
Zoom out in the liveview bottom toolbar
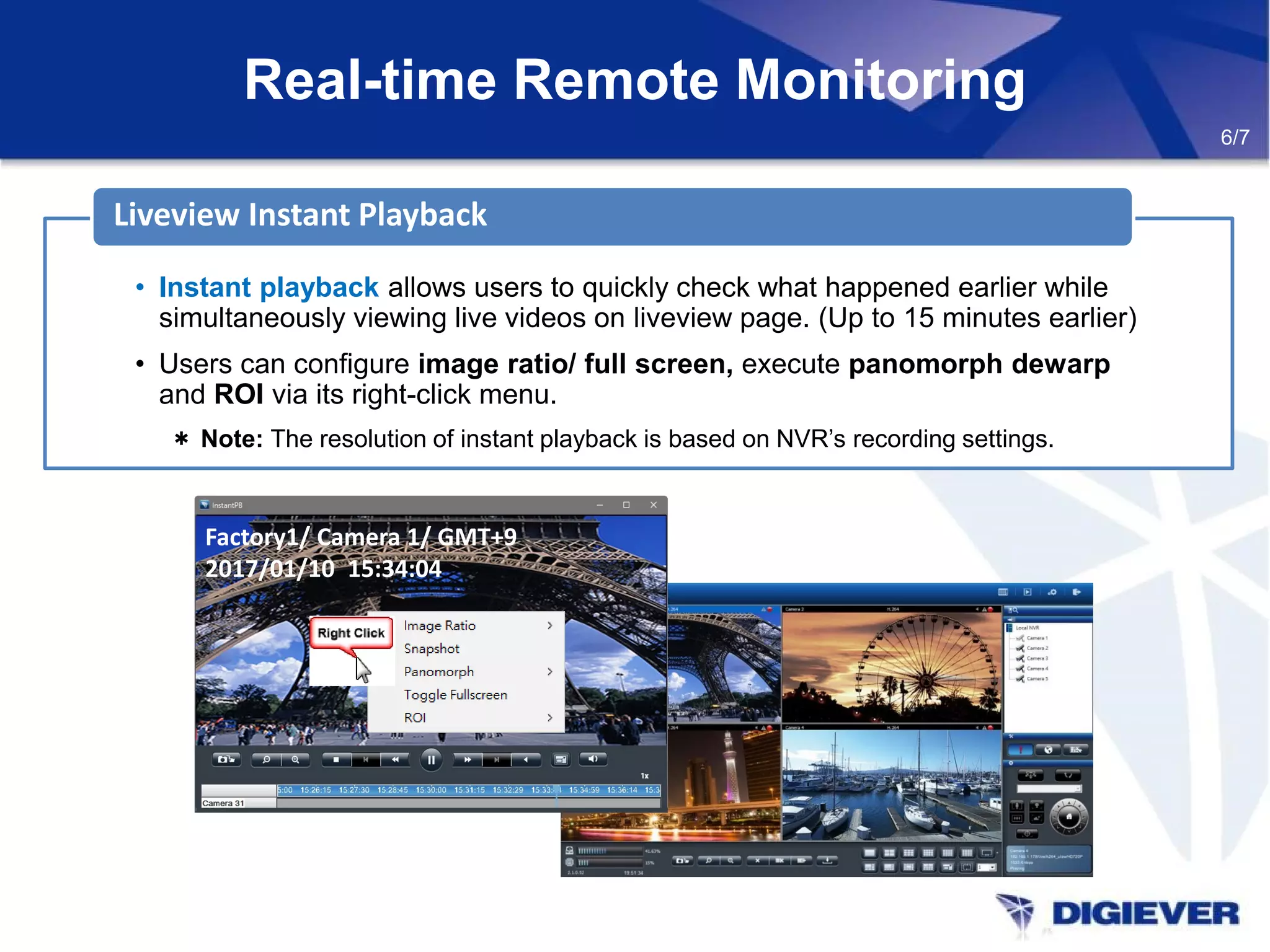tap(709, 860)
